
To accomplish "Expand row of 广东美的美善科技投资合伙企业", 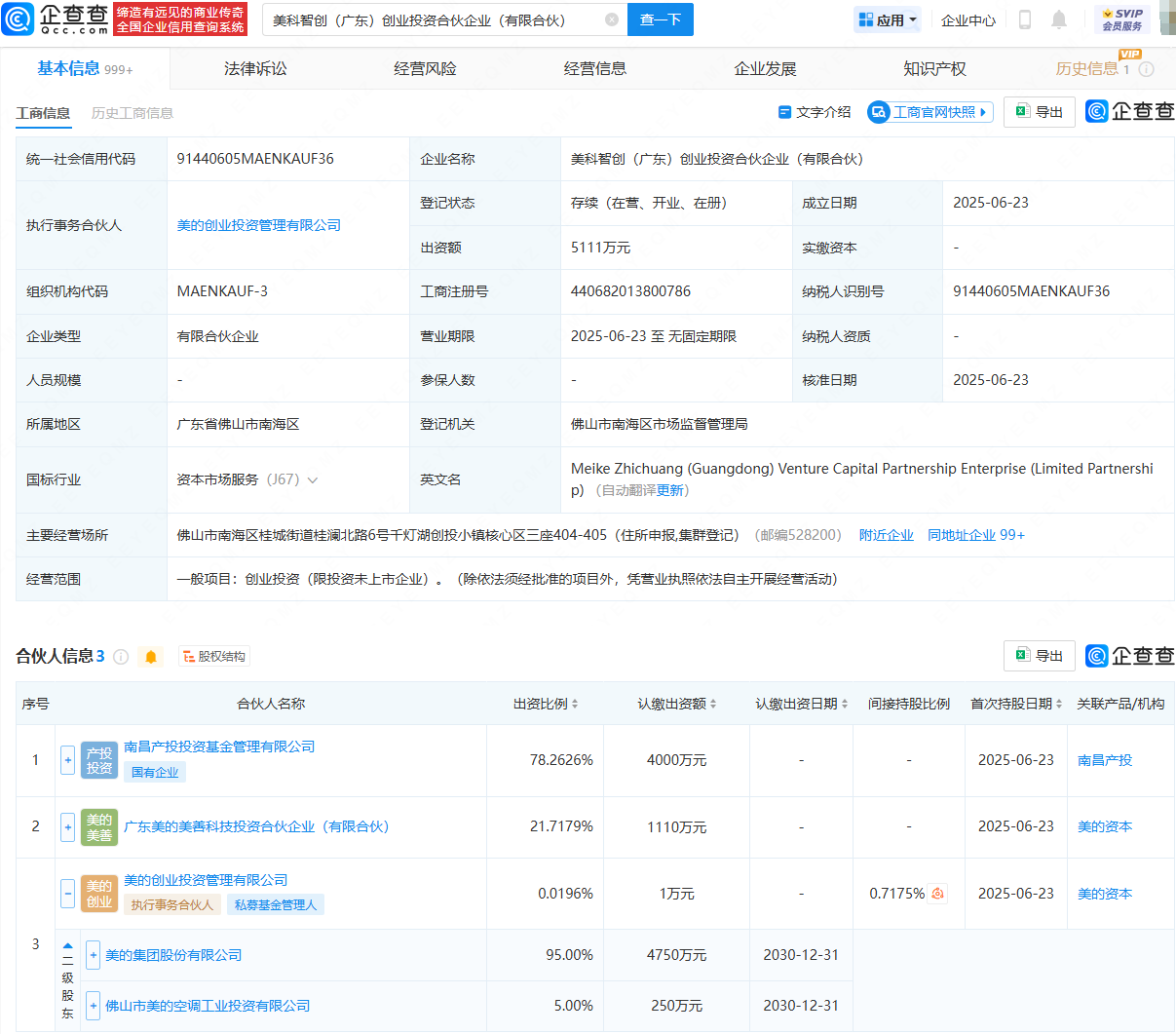I will [68, 827].
